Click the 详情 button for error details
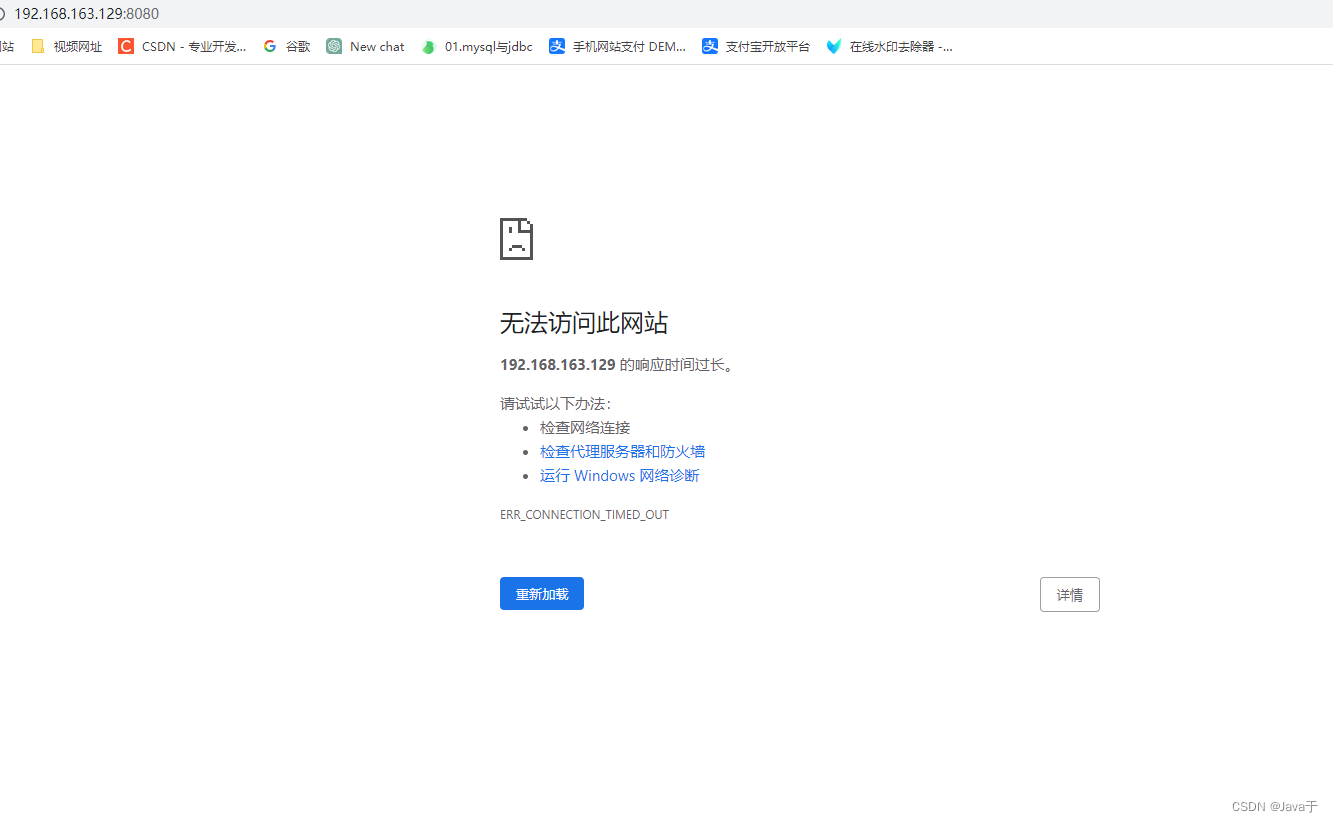 coord(1069,594)
